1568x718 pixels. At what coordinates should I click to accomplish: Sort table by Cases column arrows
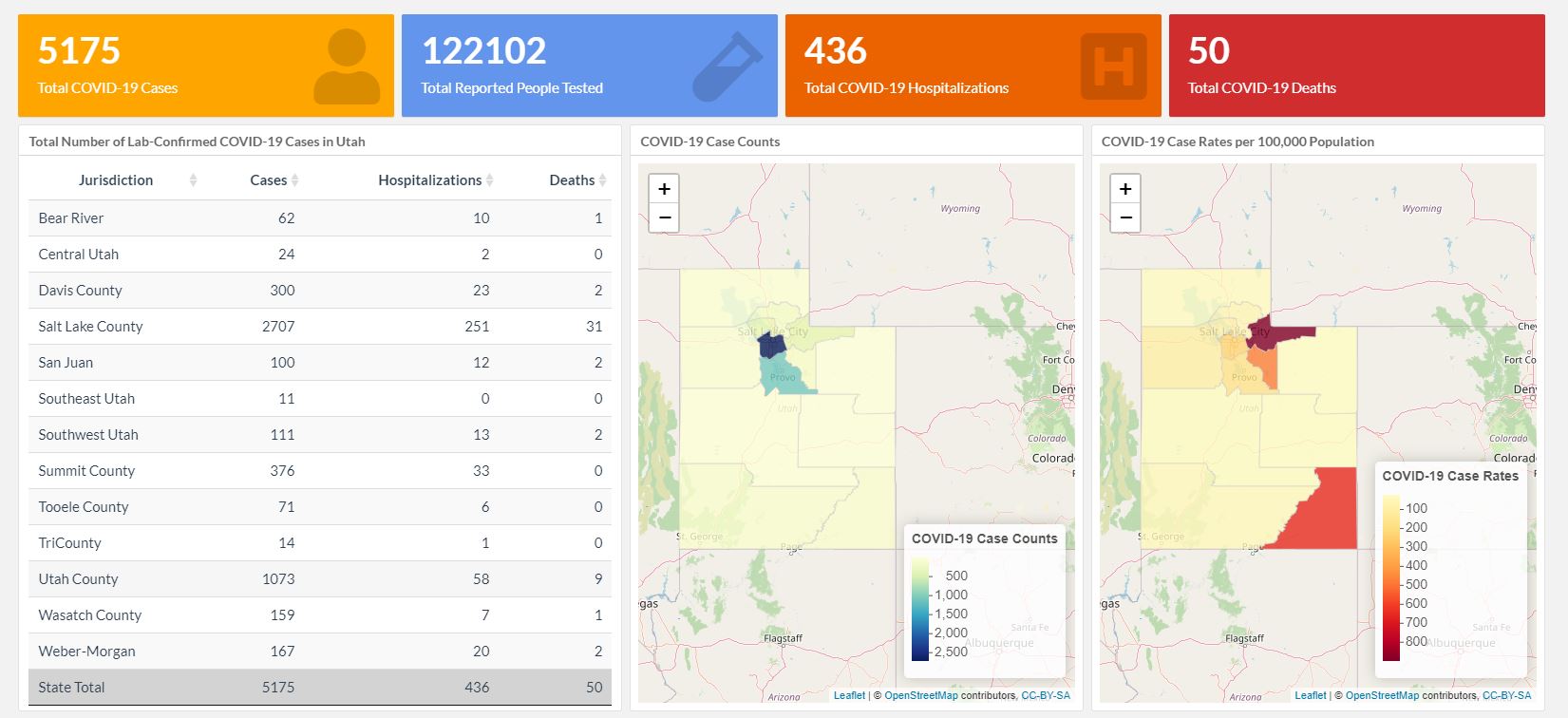pos(294,180)
